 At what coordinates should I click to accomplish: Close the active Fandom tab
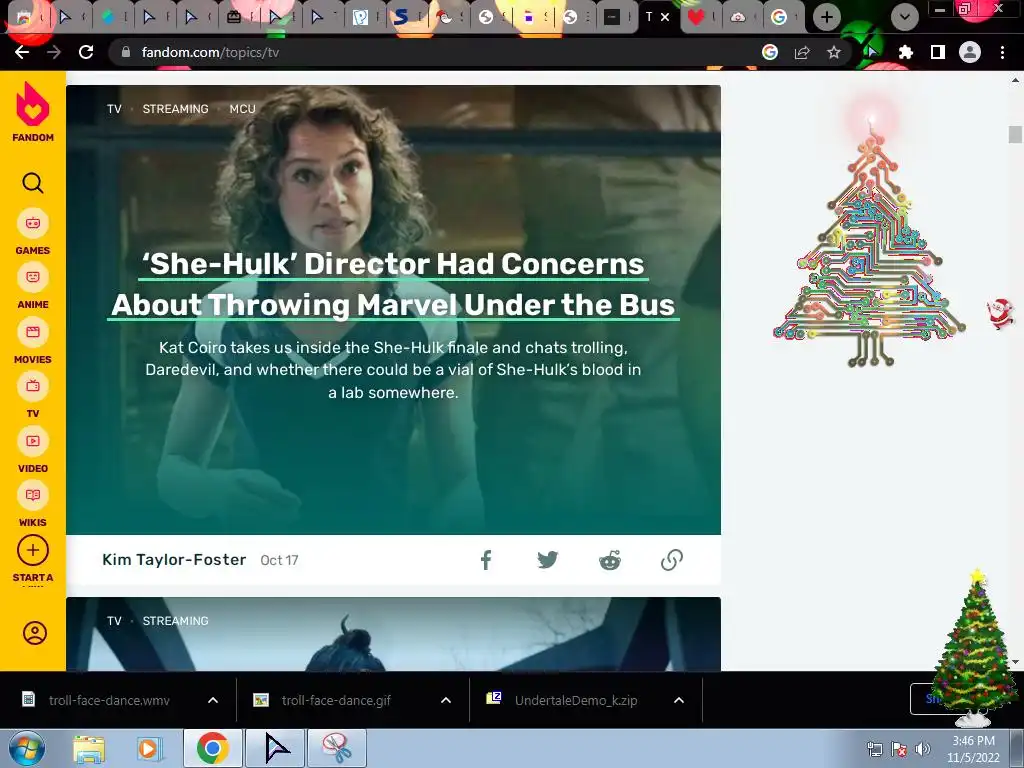tap(665, 17)
